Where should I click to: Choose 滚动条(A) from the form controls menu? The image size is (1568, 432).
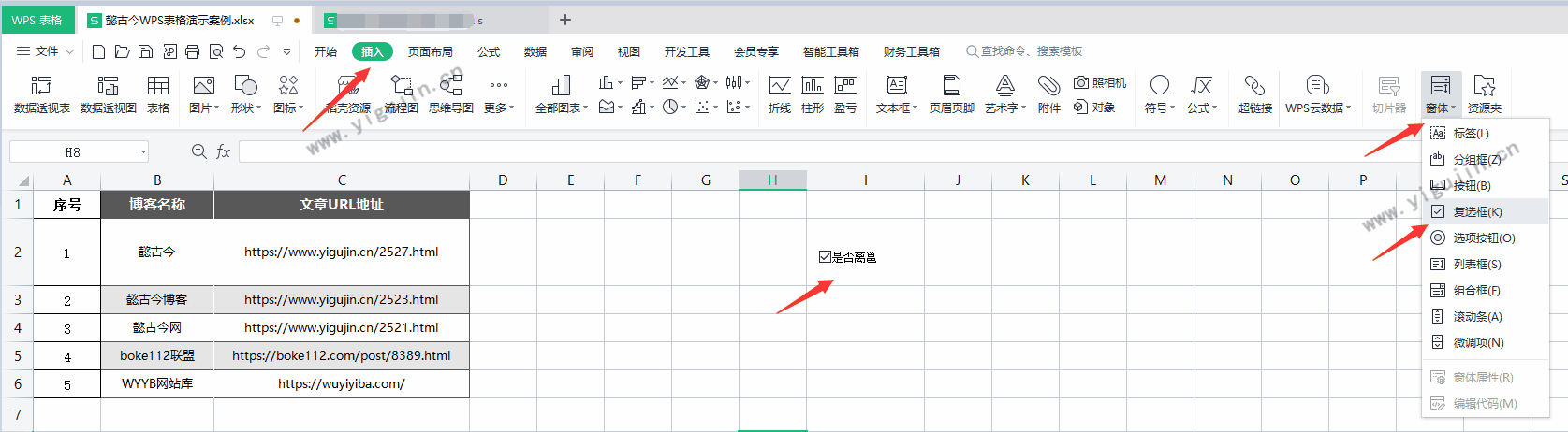point(1485,317)
